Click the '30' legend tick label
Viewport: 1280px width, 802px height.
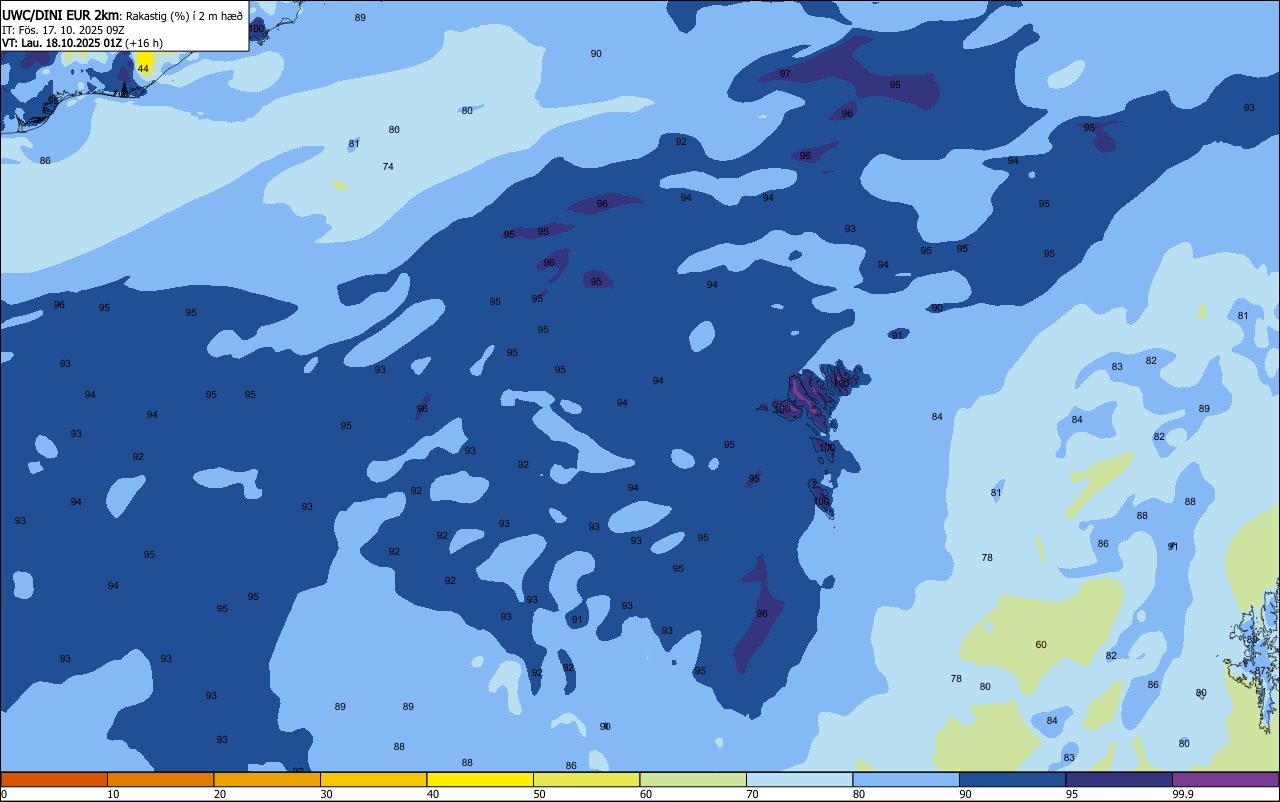click(326, 794)
